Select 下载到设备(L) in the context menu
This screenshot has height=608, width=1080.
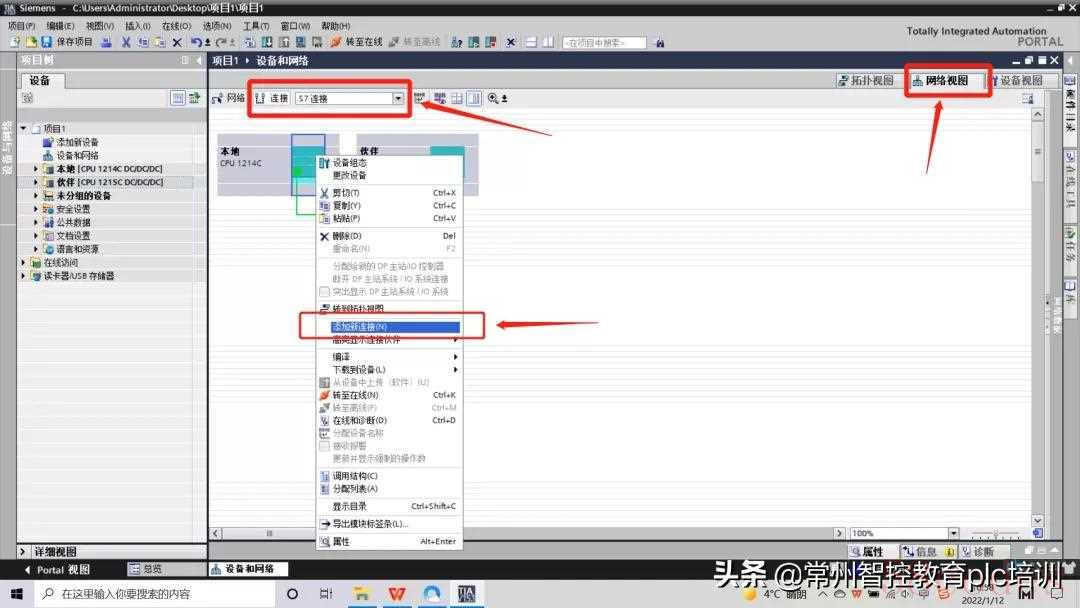390,370
